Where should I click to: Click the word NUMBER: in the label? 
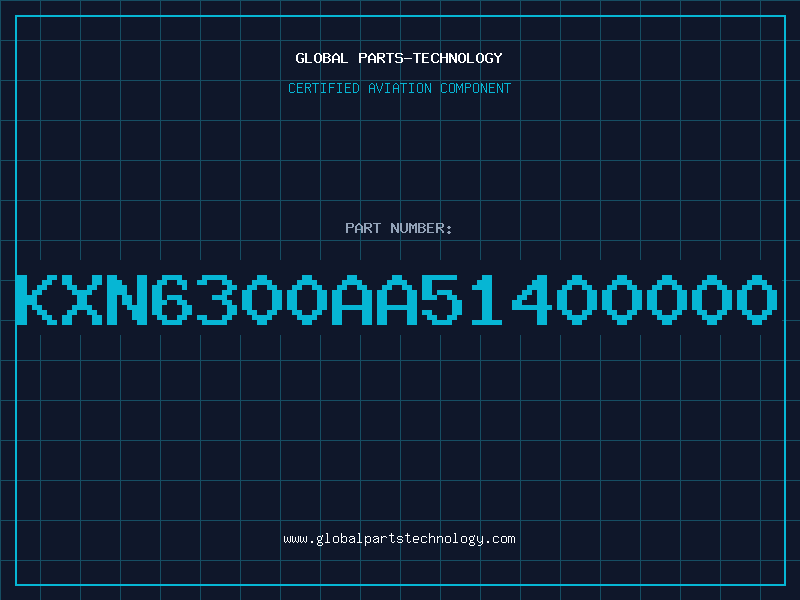point(421,228)
